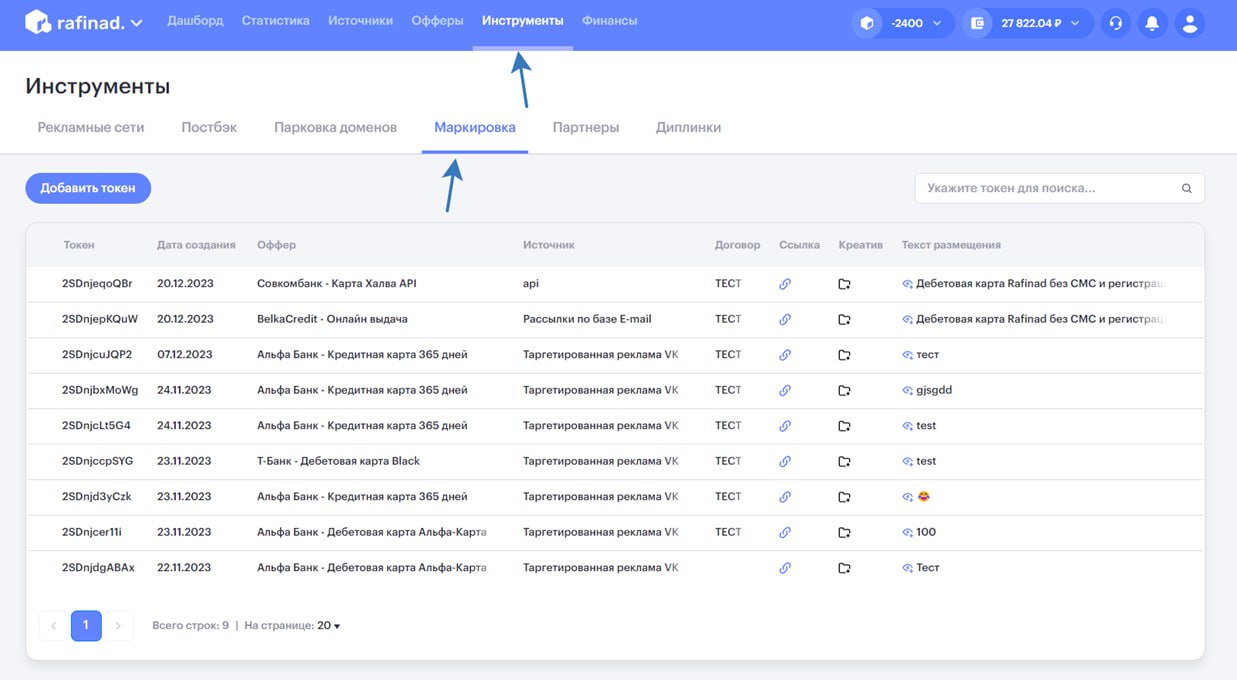Go to Статистика in top navigation
The image size is (1237, 680).
click(x=276, y=21)
